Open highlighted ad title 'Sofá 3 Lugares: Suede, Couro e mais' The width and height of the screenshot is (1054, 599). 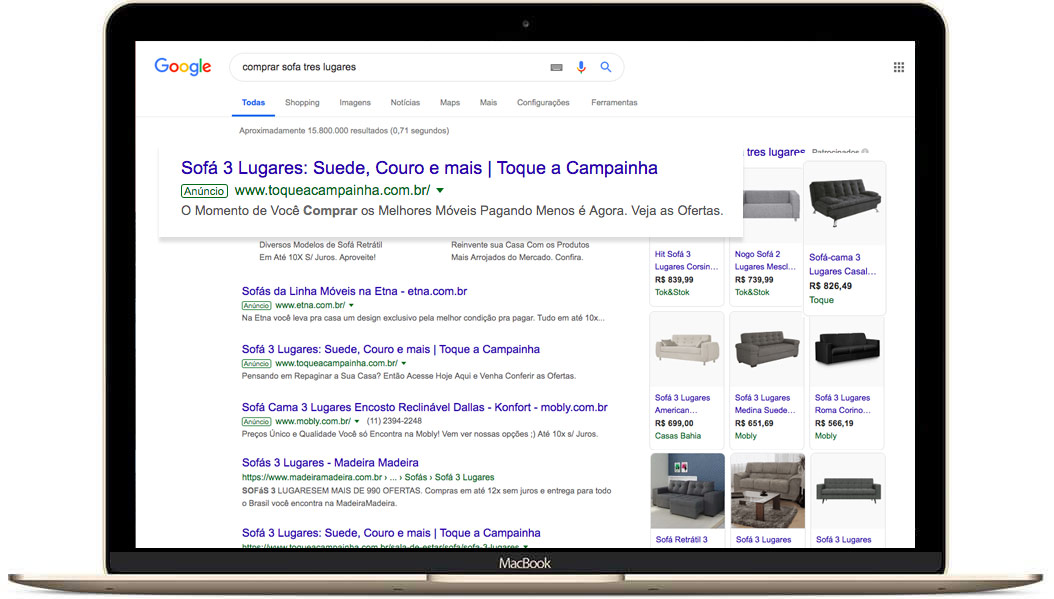click(x=419, y=167)
